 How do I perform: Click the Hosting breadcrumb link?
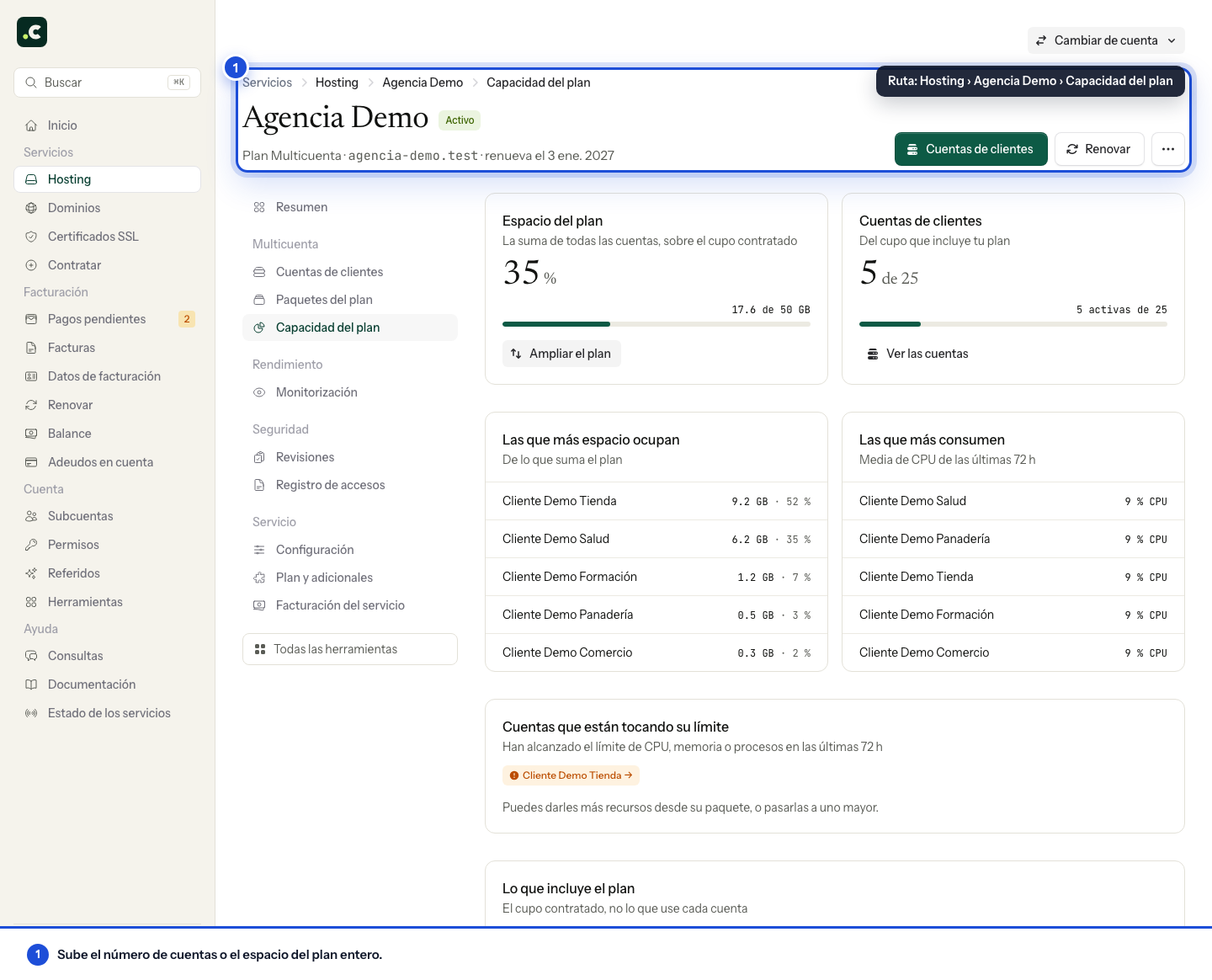337,83
